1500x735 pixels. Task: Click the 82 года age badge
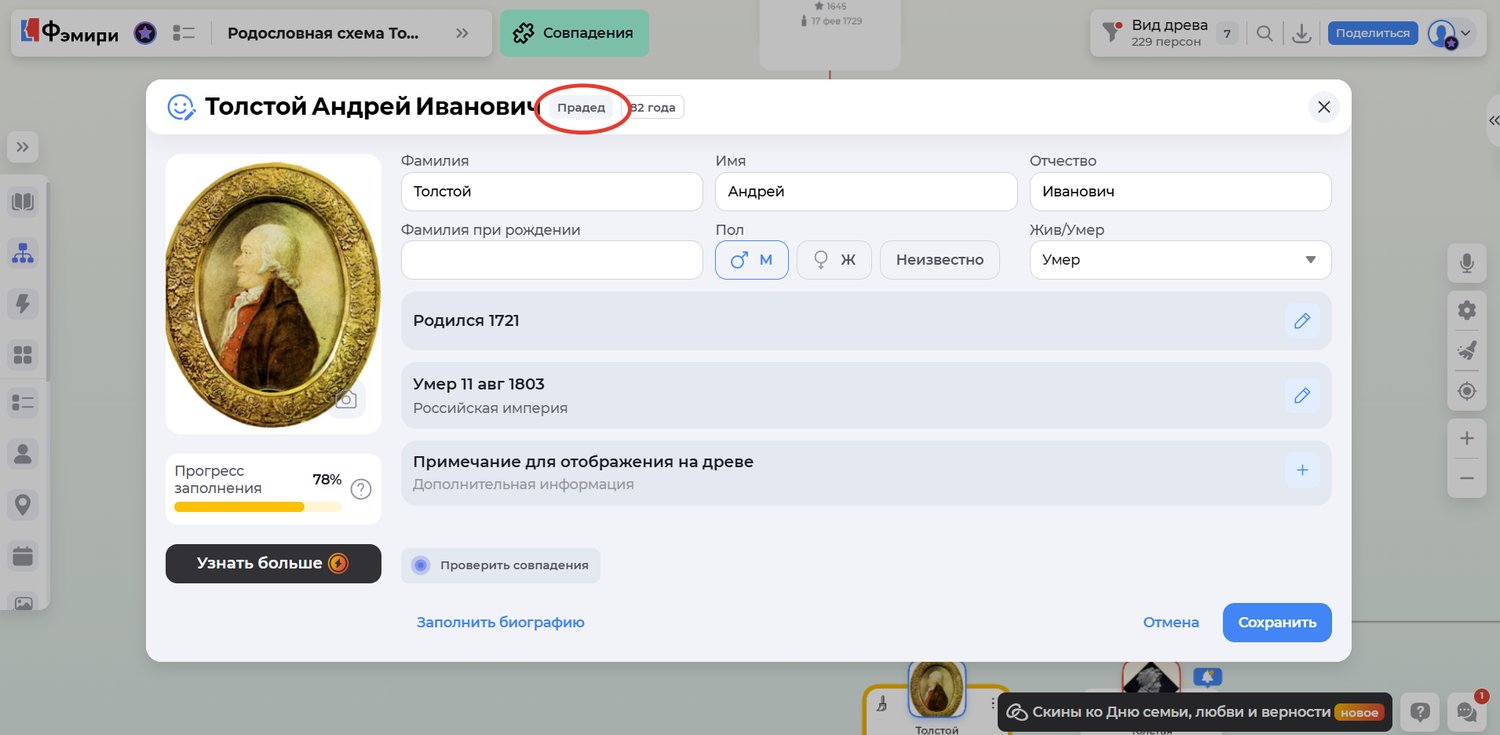[655, 108]
